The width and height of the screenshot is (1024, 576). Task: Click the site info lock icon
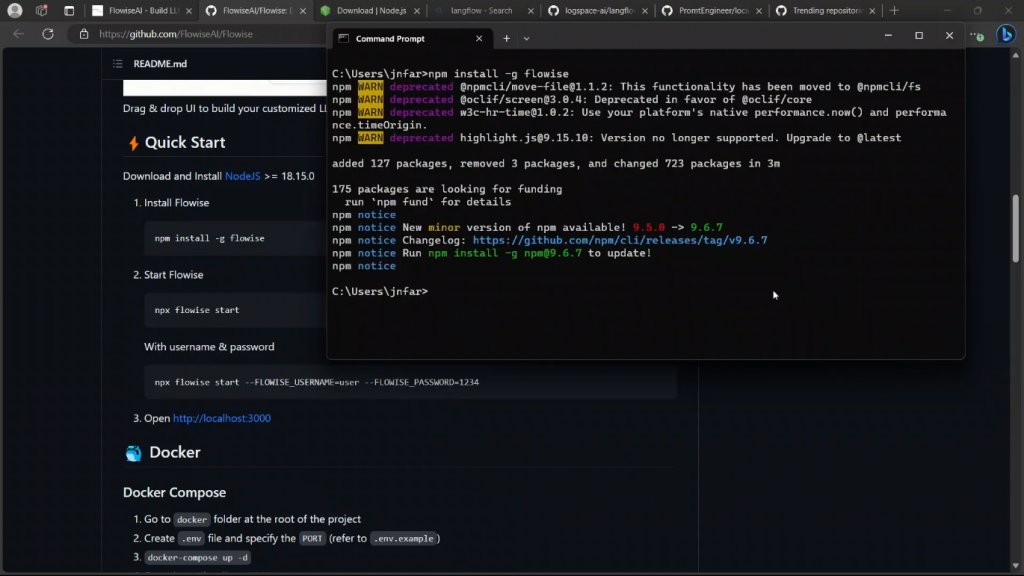[85, 34]
